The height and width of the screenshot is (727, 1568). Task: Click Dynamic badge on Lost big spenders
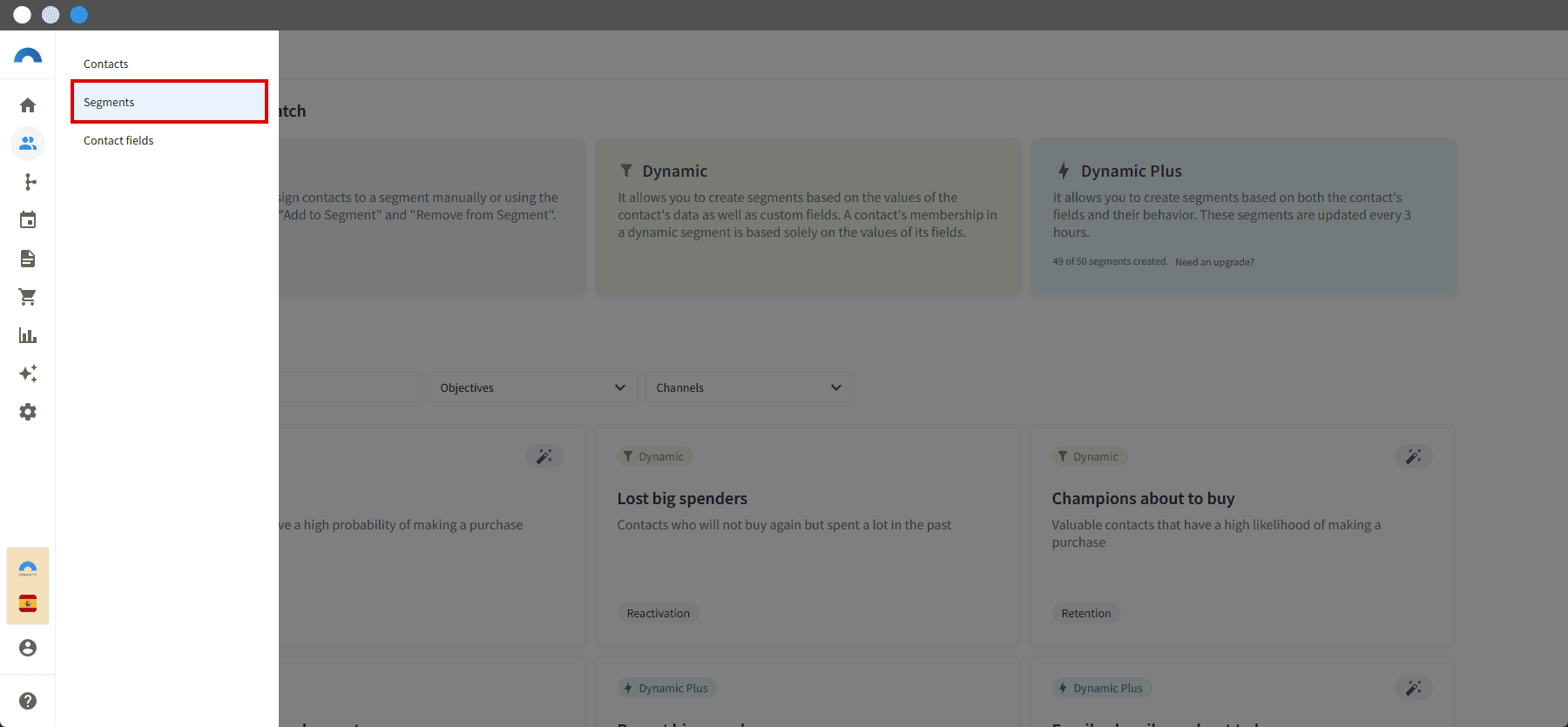click(655, 456)
